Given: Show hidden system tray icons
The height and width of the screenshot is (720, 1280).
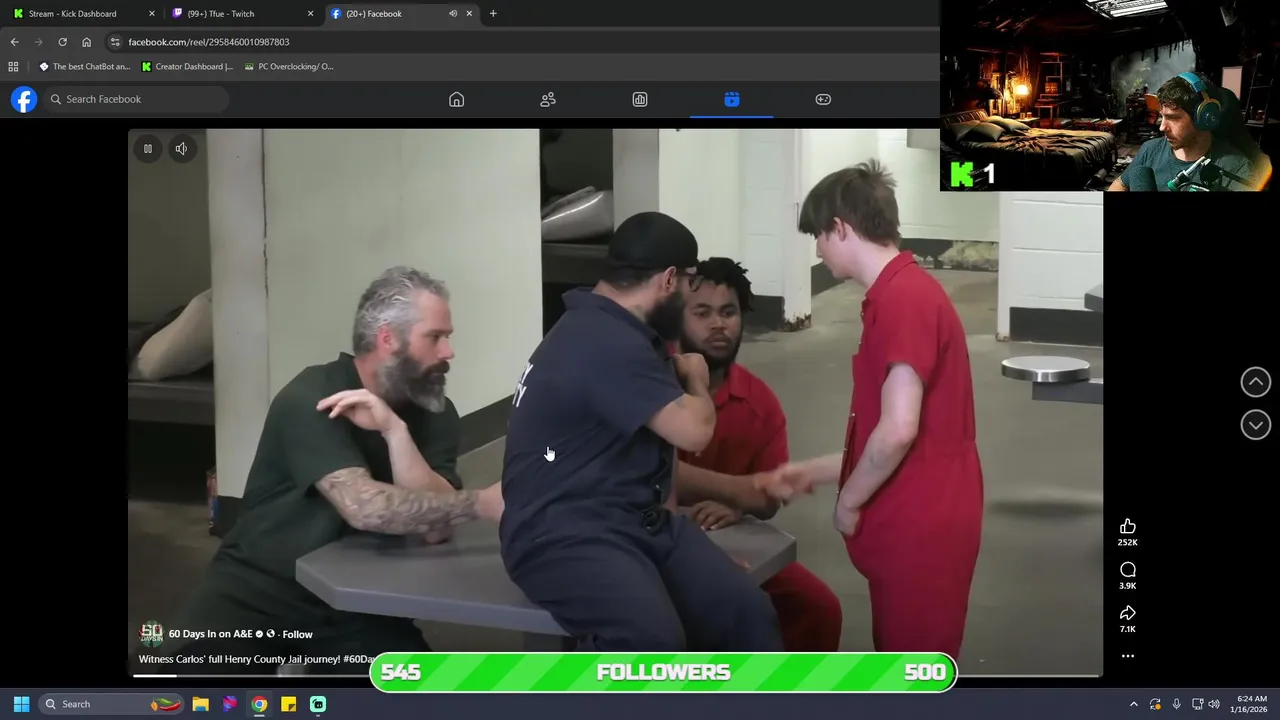Looking at the screenshot, I should pyautogui.click(x=1133, y=704).
